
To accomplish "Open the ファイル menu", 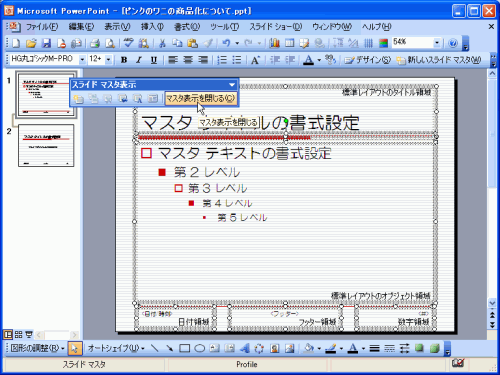I will 42,27.
